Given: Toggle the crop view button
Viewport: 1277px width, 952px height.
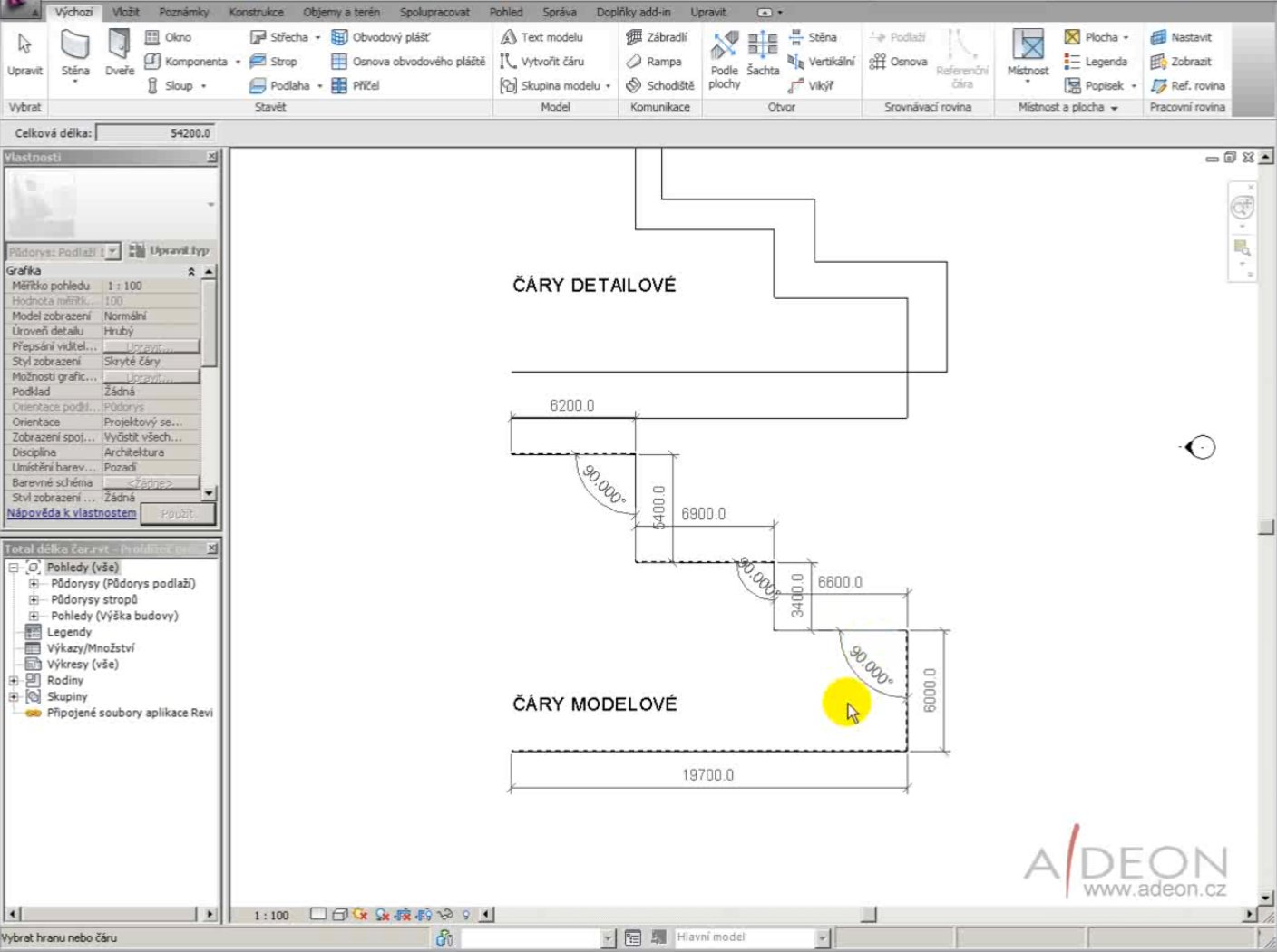Looking at the screenshot, I should click(x=403, y=915).
